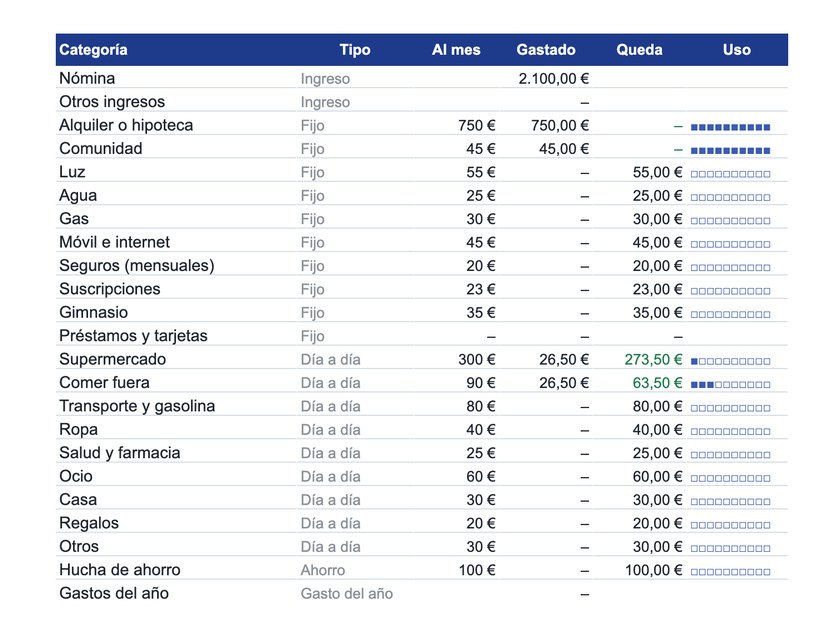Select the Comer fuera usage progress bar
Image resolution: width=840 pixels, height=630 pixels.
pyautogui.click(x=730, y=385)
